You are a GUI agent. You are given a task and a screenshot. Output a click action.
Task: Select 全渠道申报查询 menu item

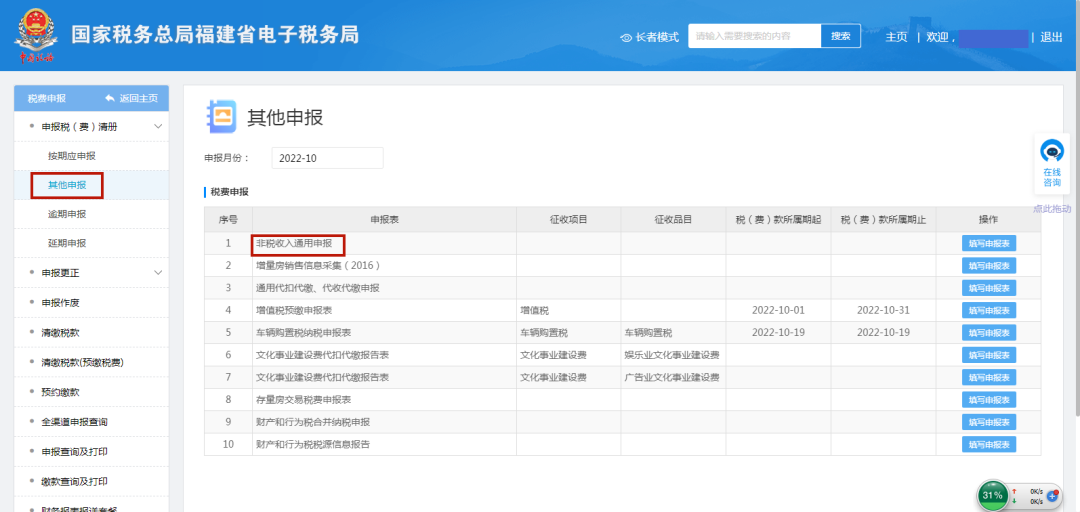pyautogui.click(x=74, y=422)
